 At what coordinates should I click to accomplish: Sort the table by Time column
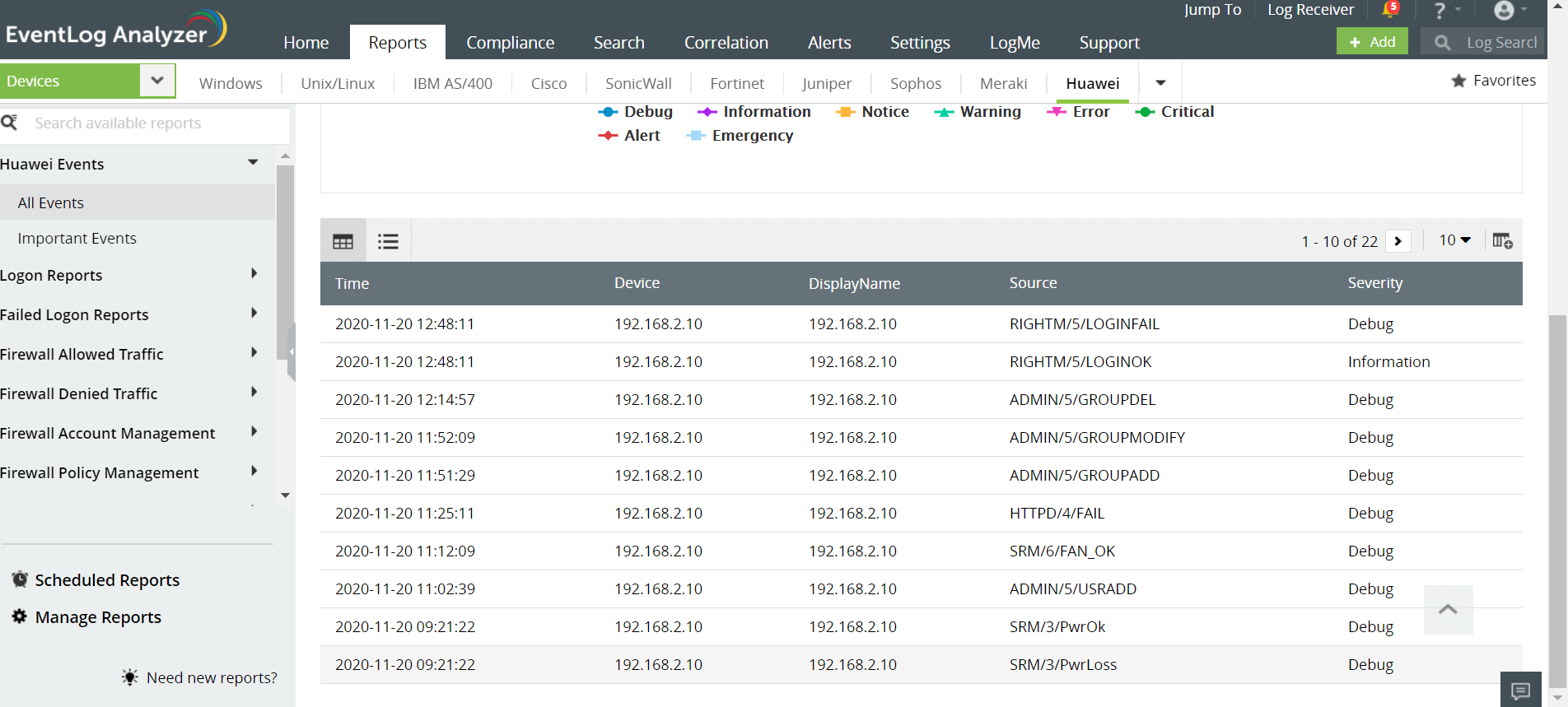(x=352, y=283)
